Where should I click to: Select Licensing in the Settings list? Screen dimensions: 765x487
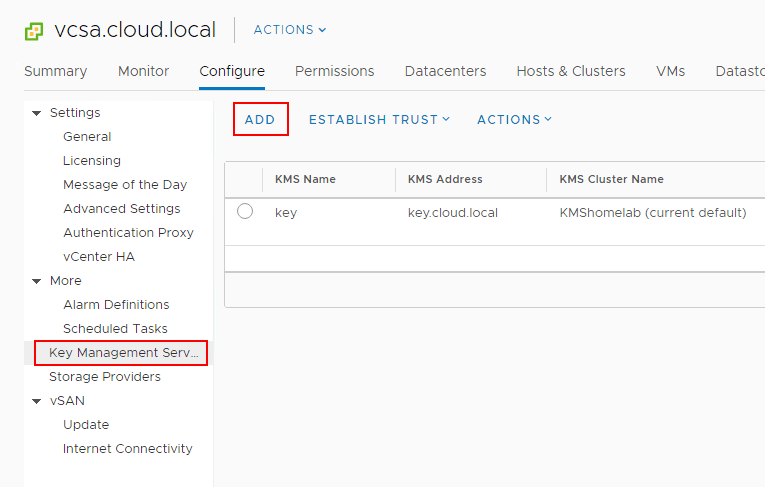91,161
